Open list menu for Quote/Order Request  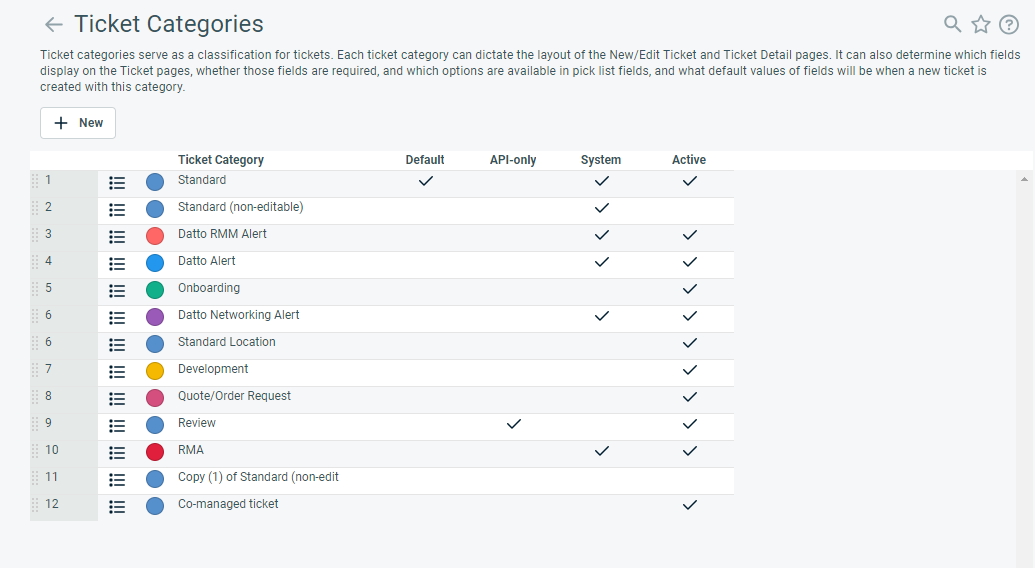117,399
